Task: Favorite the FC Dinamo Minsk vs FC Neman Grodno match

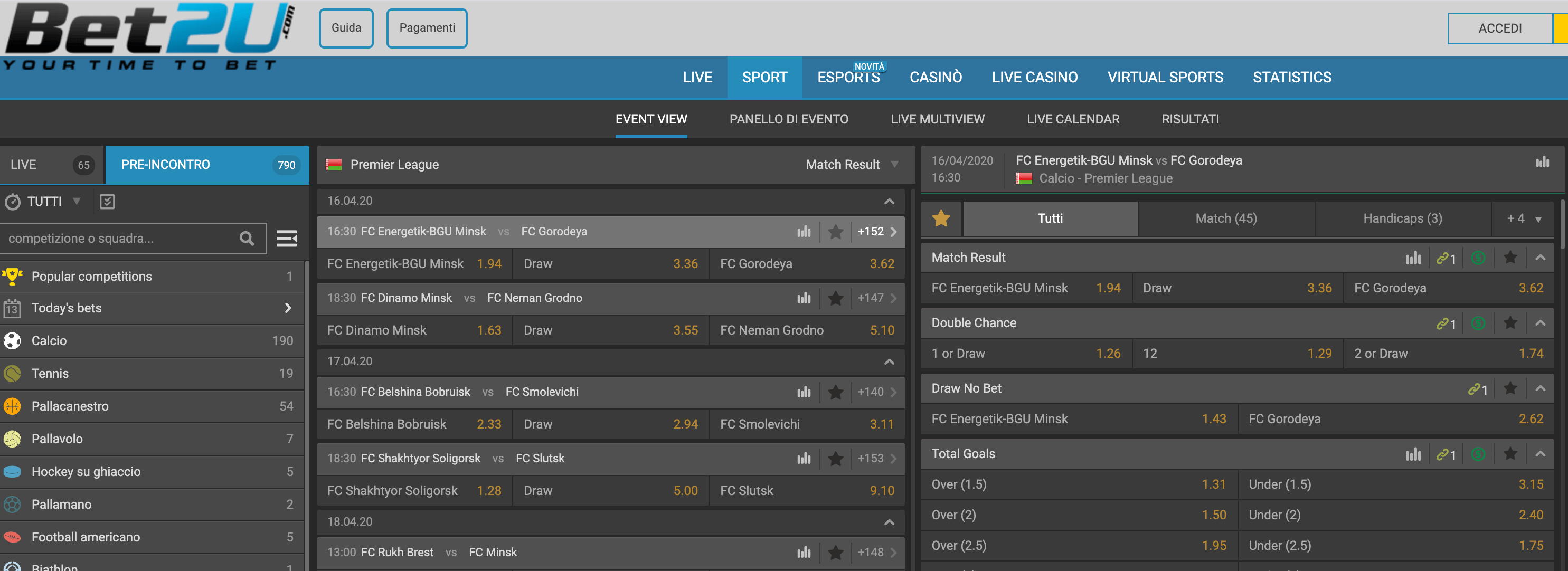Action: coord(836,298)
